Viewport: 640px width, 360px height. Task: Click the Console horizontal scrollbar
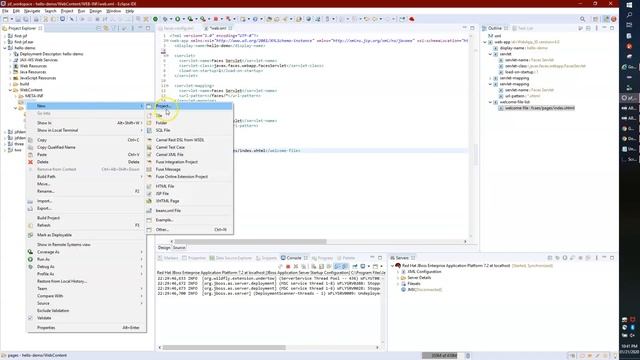(224, 348)
